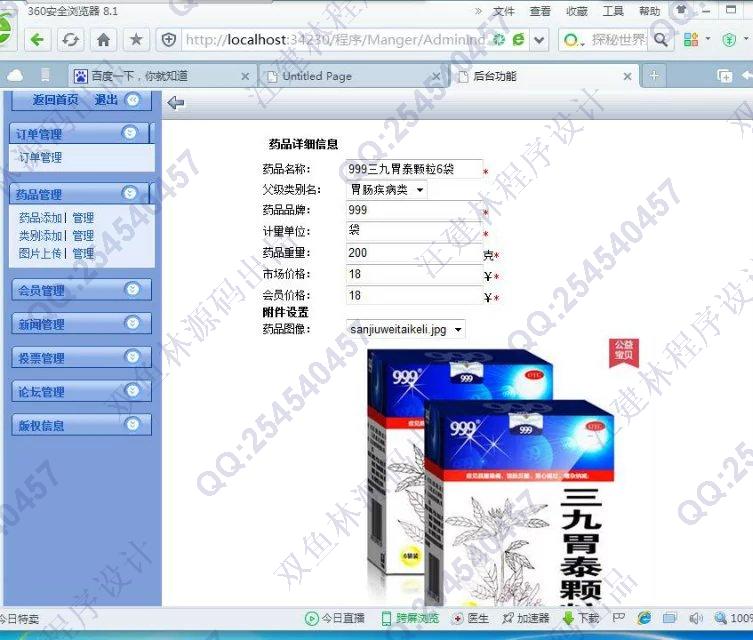Click 管理 next to 类别添加
The image size is (753, 640).
(x=83, y=236)
